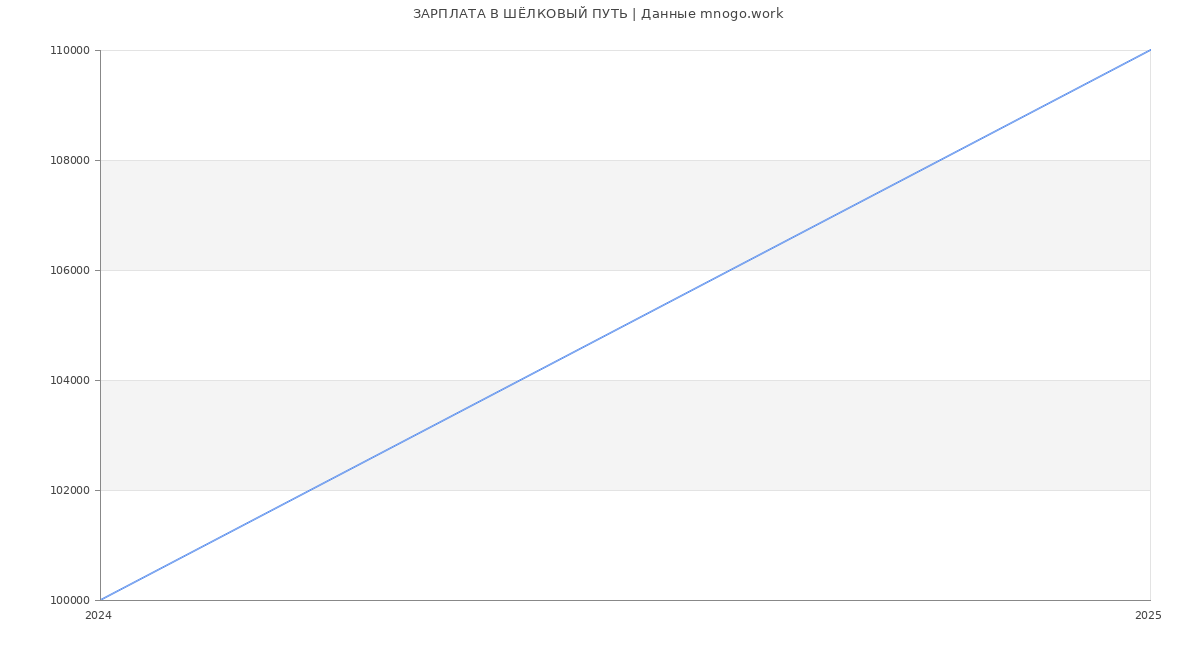
Task: Click the 104000 y-axis label
Action: (x=70, y=380)
